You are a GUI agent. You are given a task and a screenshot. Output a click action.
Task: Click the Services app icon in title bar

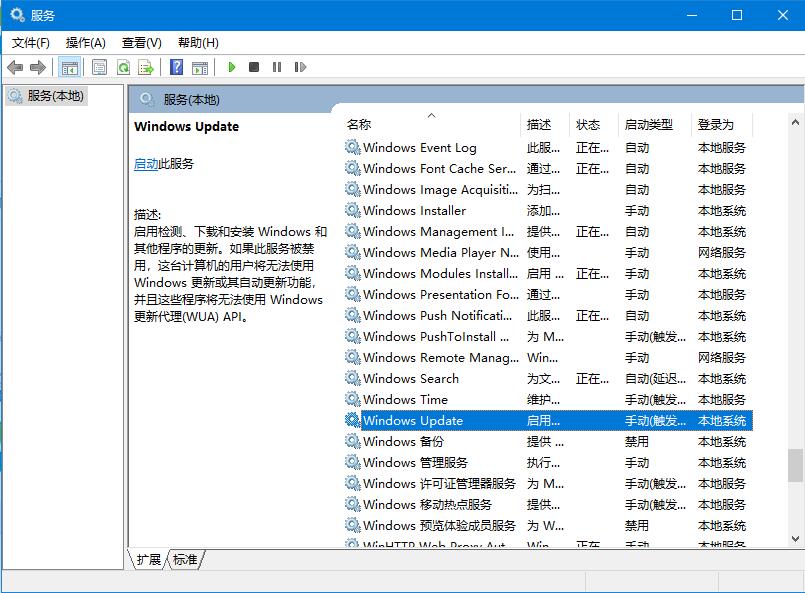tap(17, 15)
